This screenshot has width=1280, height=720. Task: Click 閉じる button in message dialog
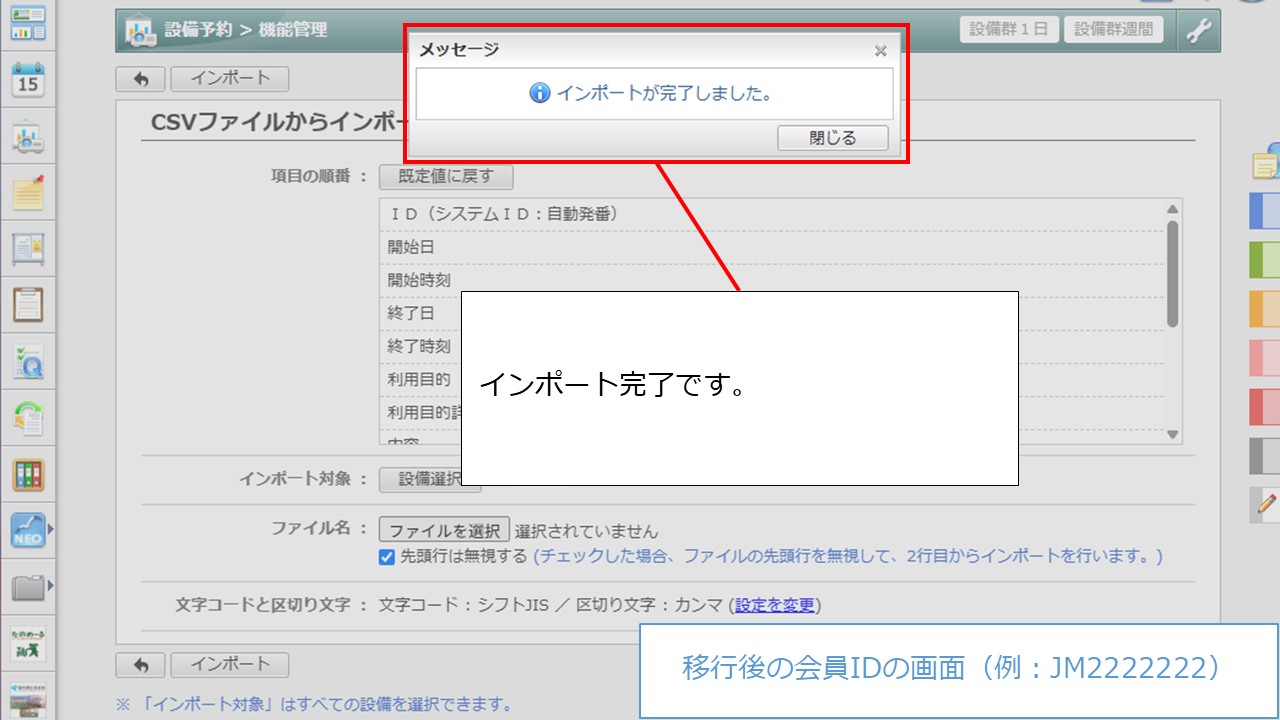pos(832,138)
